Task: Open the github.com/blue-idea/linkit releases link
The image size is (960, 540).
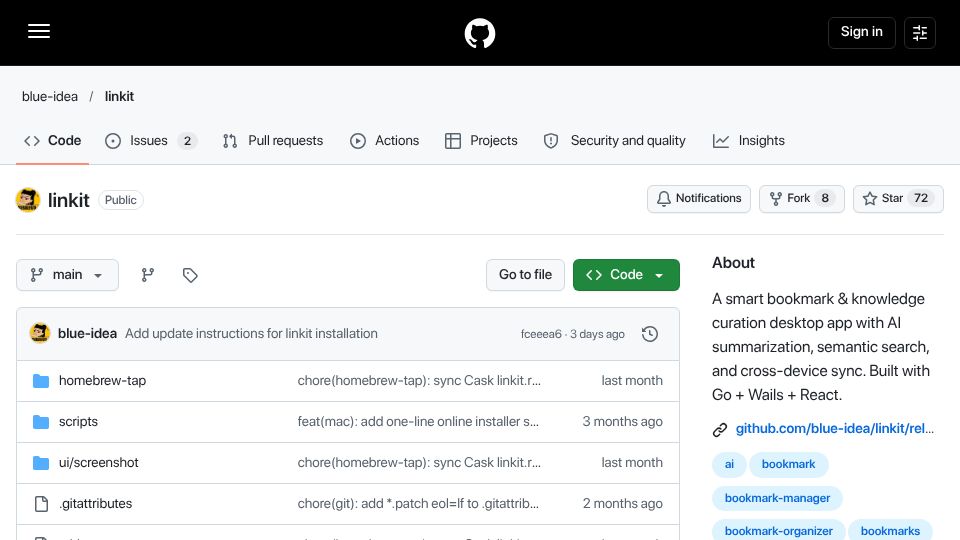Action: click(x=834, y=429)
